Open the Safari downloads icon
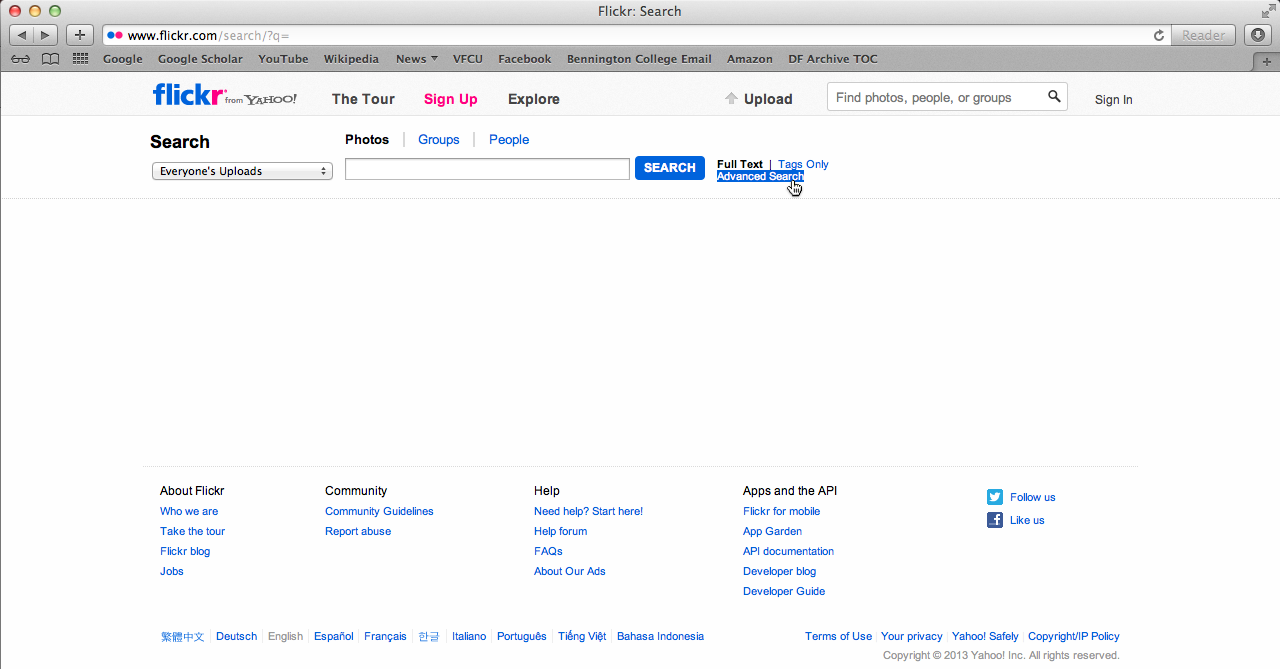 (1258, 35)
